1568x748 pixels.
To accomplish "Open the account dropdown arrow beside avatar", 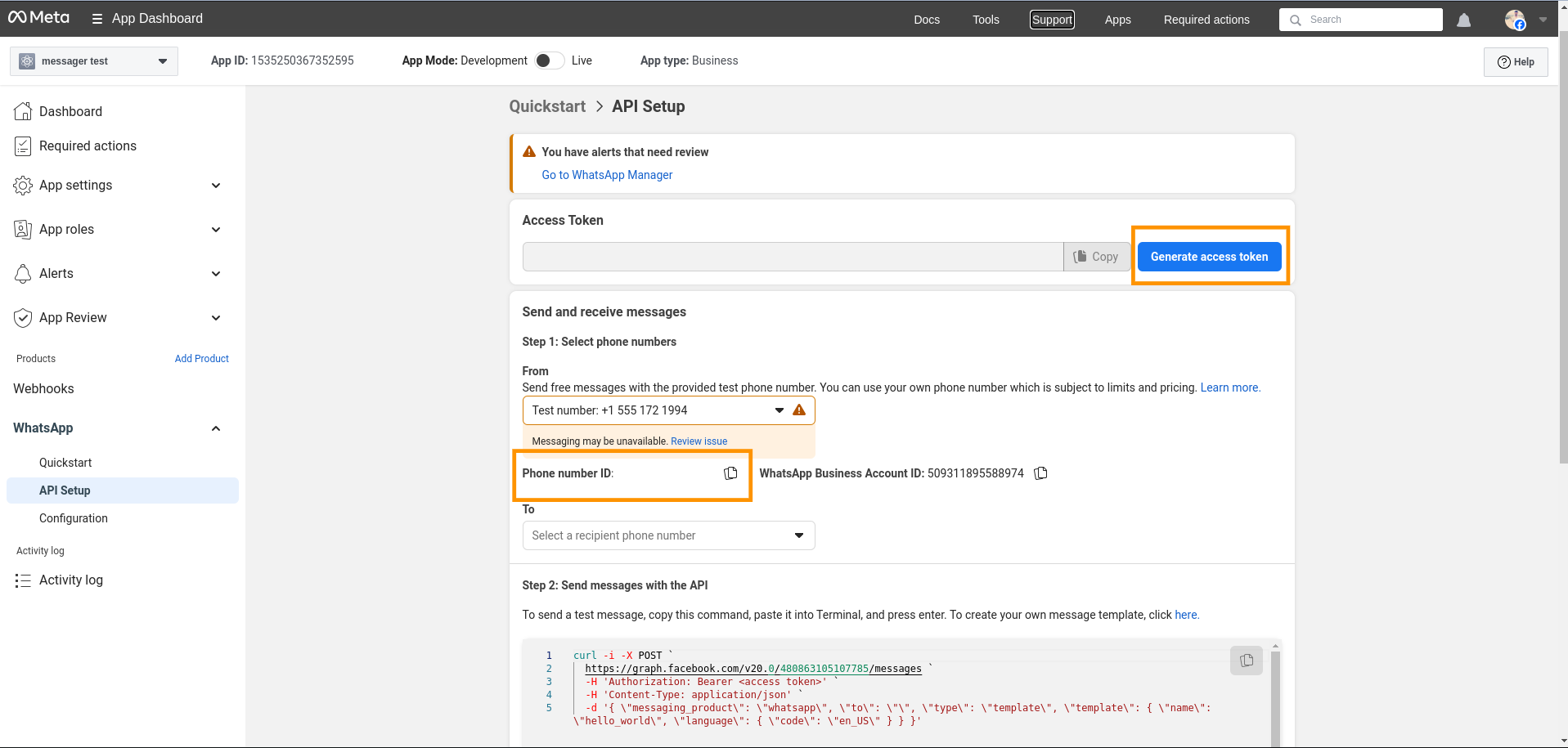I will pyautogui.click(x=1543, y=20).
